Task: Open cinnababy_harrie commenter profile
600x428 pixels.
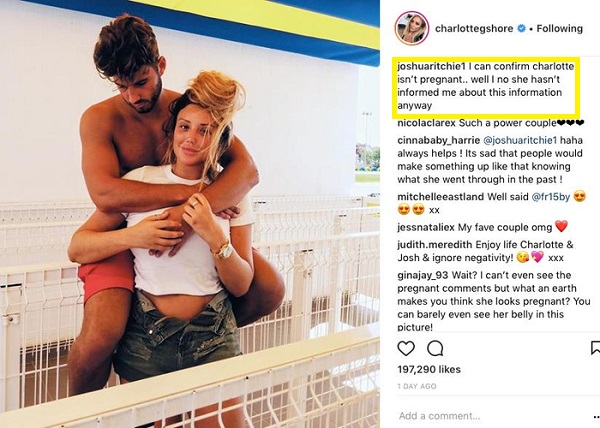Action: [x=439, y=140]
